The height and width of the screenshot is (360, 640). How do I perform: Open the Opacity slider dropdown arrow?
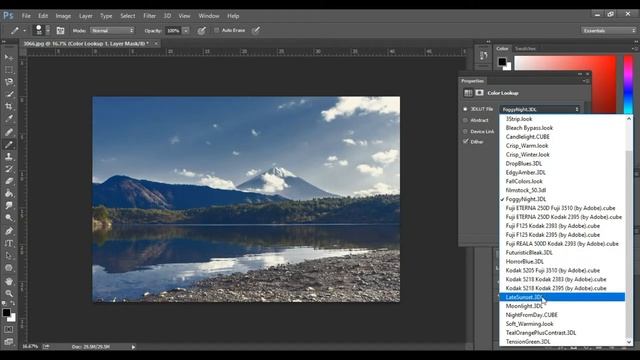coord(186,31)
